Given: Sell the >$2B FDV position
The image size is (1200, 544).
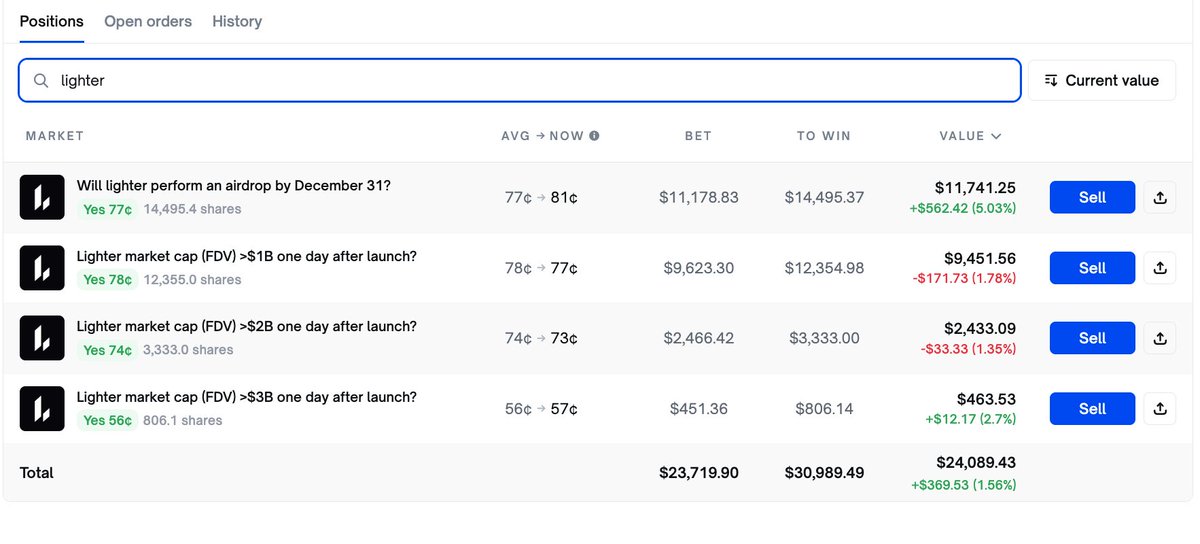Looking at the screenshot, I should coord(1092,338).
